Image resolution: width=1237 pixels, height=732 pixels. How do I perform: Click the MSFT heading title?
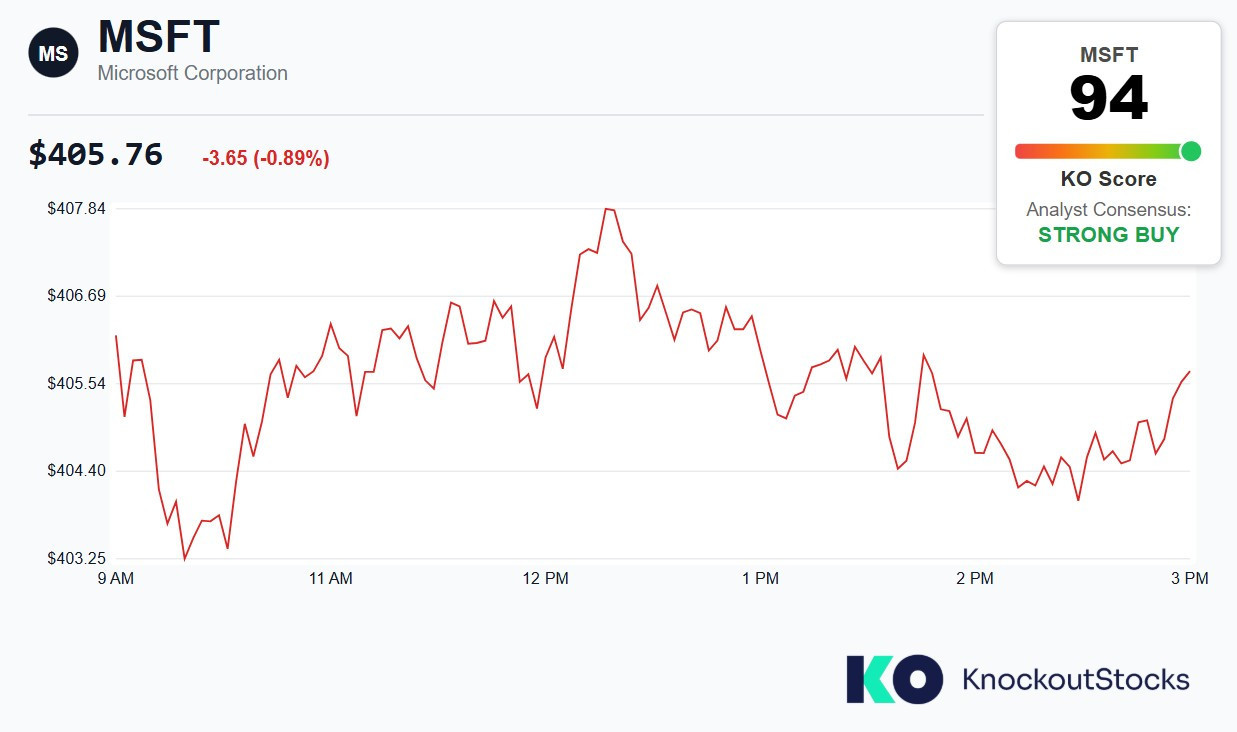coord(158,37)
